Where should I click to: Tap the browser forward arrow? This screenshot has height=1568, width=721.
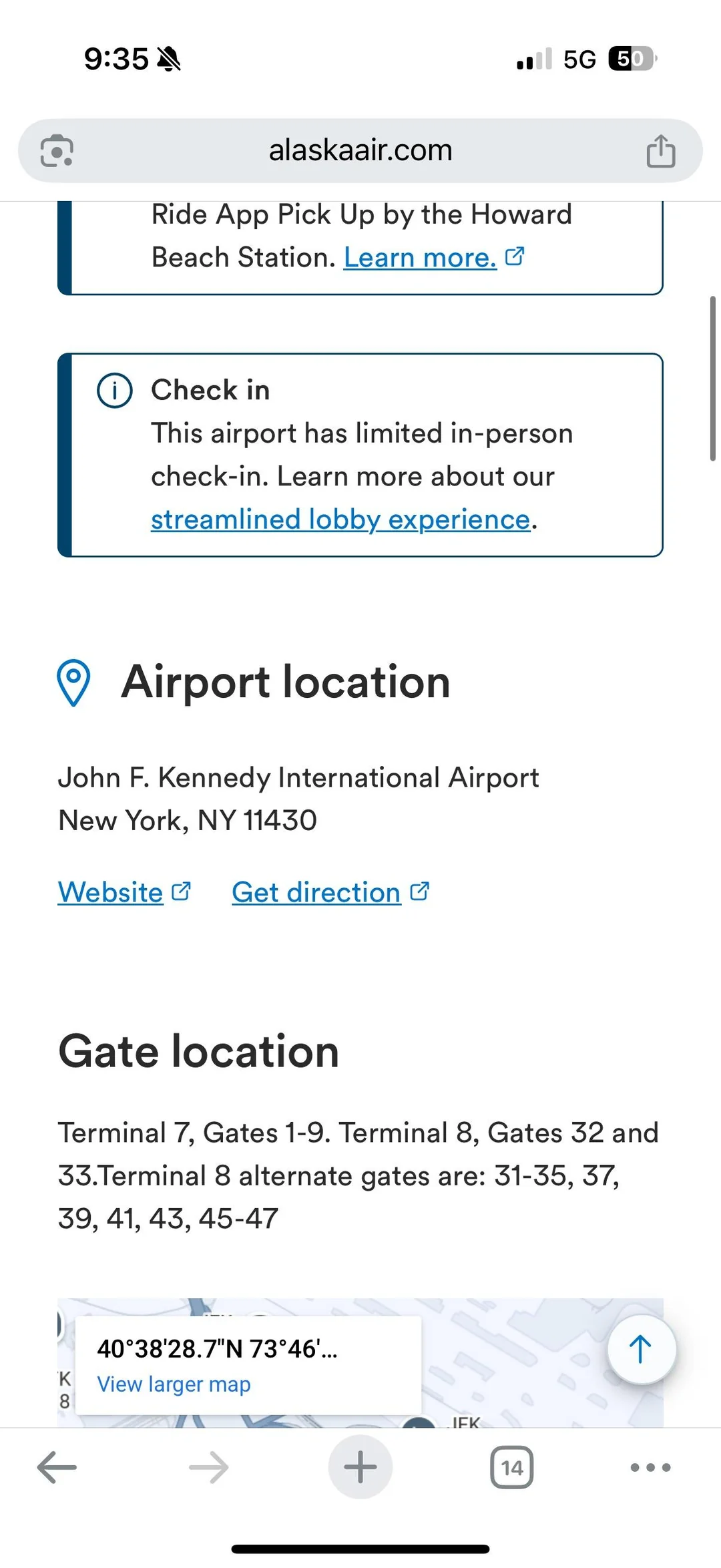209,1467
